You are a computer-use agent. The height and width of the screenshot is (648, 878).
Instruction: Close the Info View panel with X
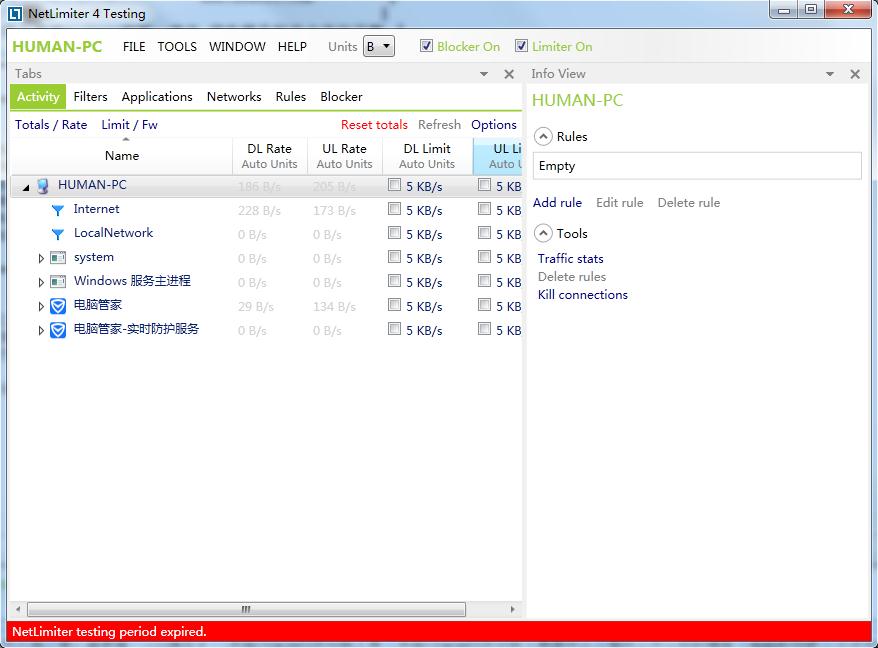855,74
